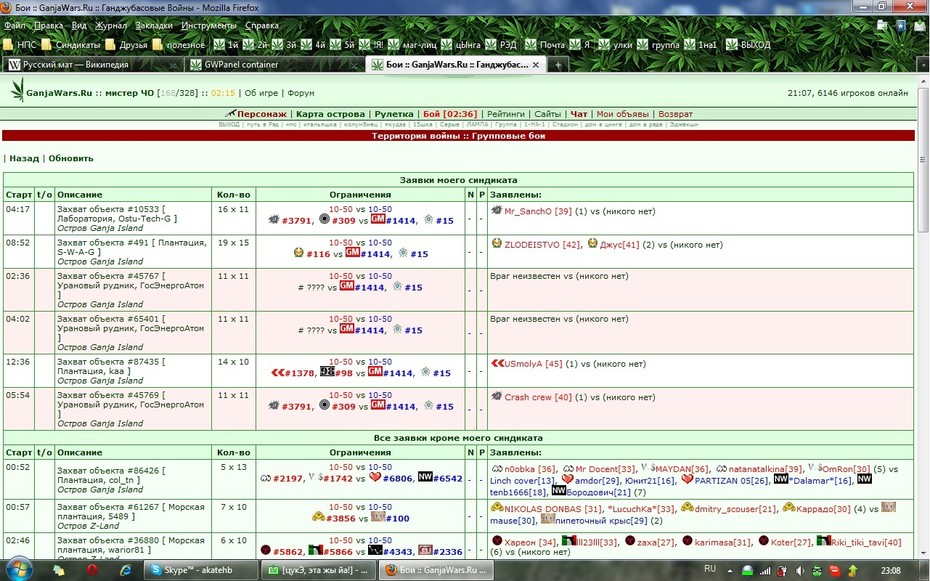The width and height of the screenshot is (930, 581).
Task: Open the Skype taskbar button
Action: click(199, 570)
